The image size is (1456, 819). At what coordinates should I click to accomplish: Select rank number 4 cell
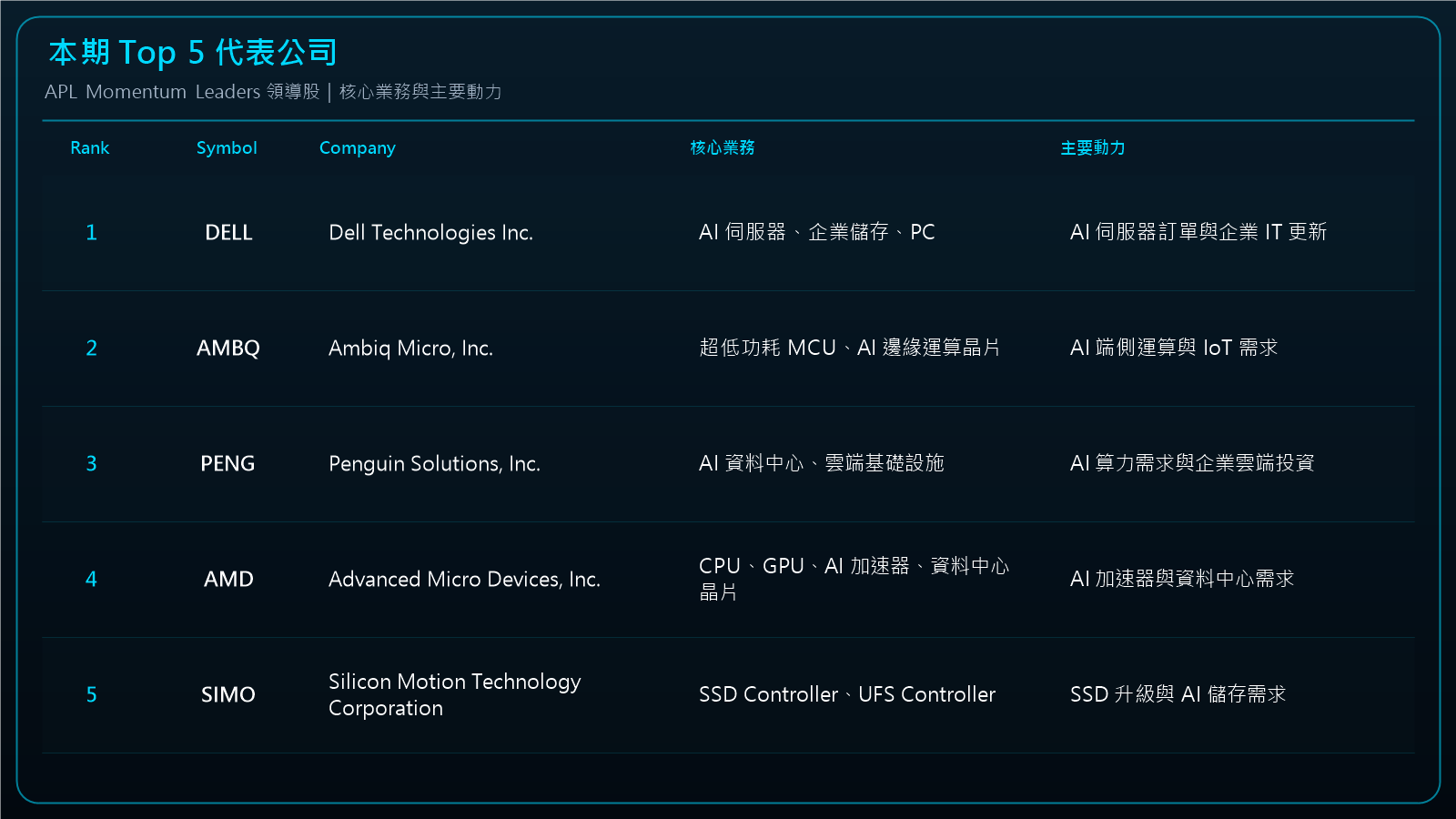[91, 580]
